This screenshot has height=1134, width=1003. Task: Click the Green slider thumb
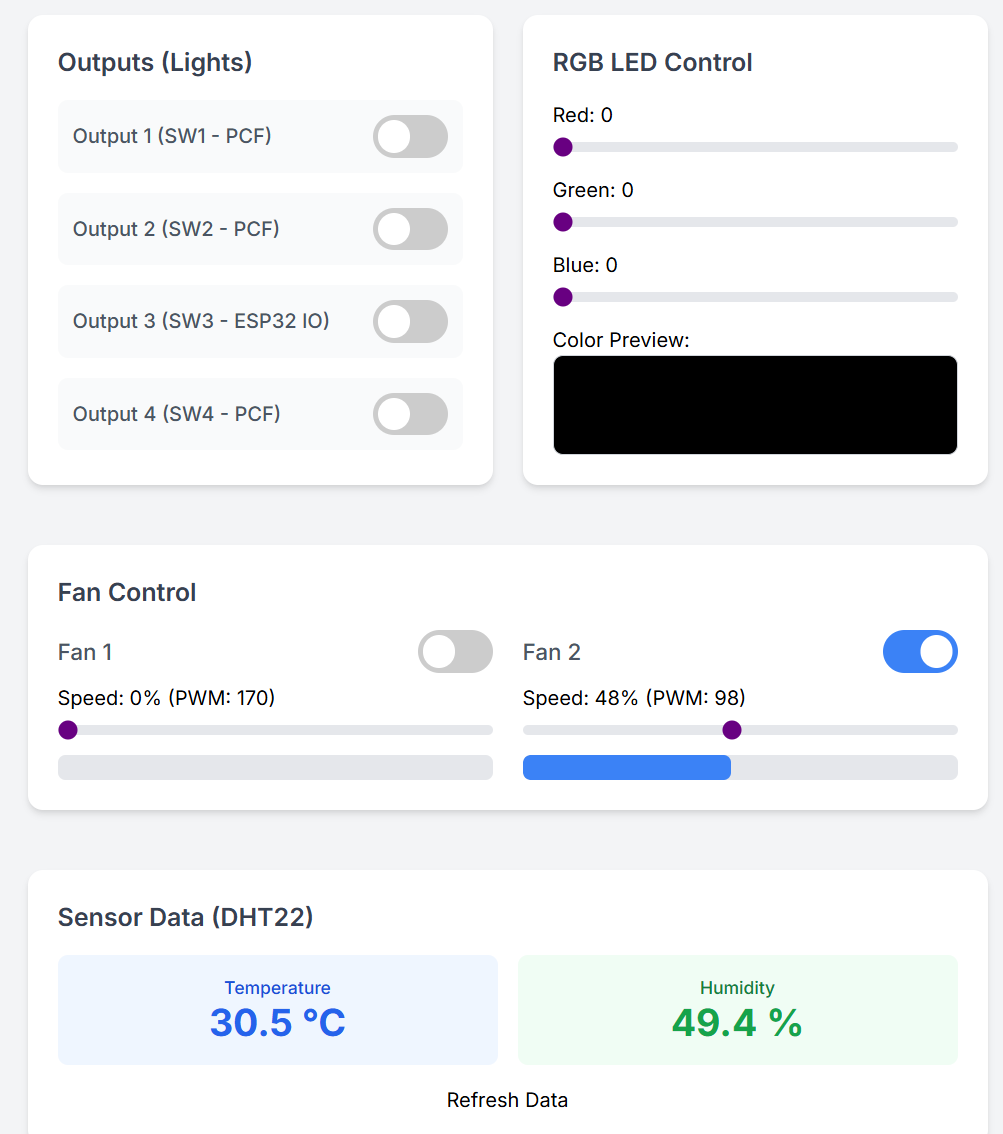(x=563, y=222)
